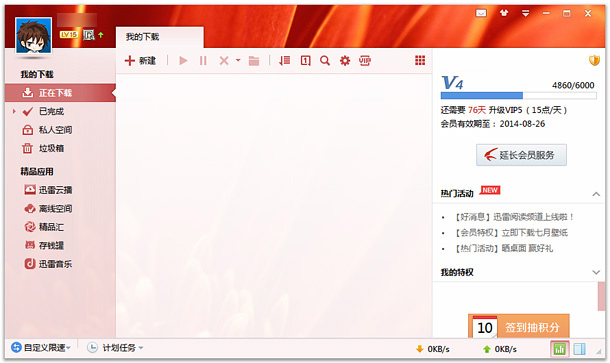Viewport: 610px width, 363px height.
Task: Open settings via the gear icon
Action: pyautogui.click(x=345, y=61)
